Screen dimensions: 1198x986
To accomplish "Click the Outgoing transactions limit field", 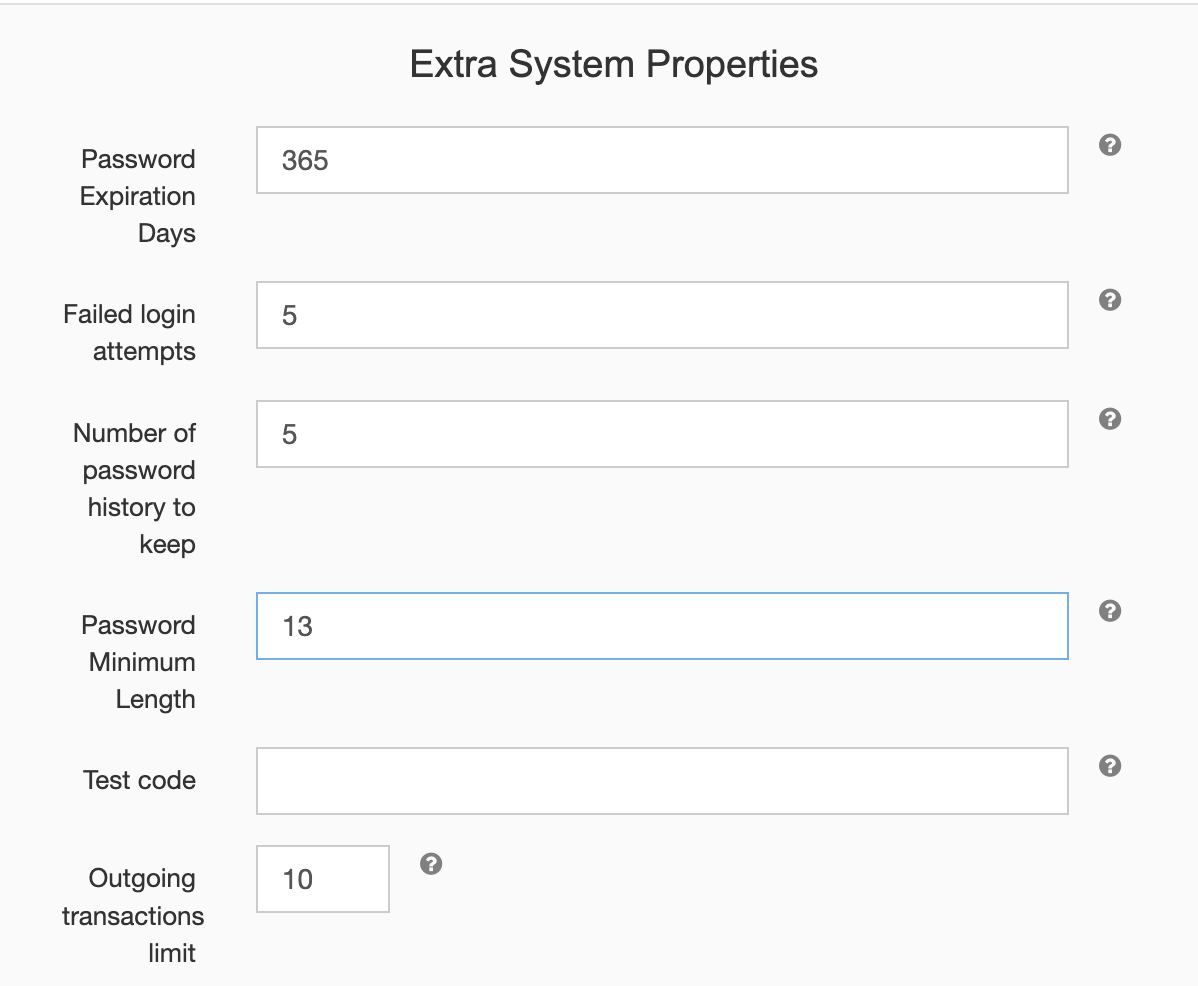I will (x=322, y=878).
